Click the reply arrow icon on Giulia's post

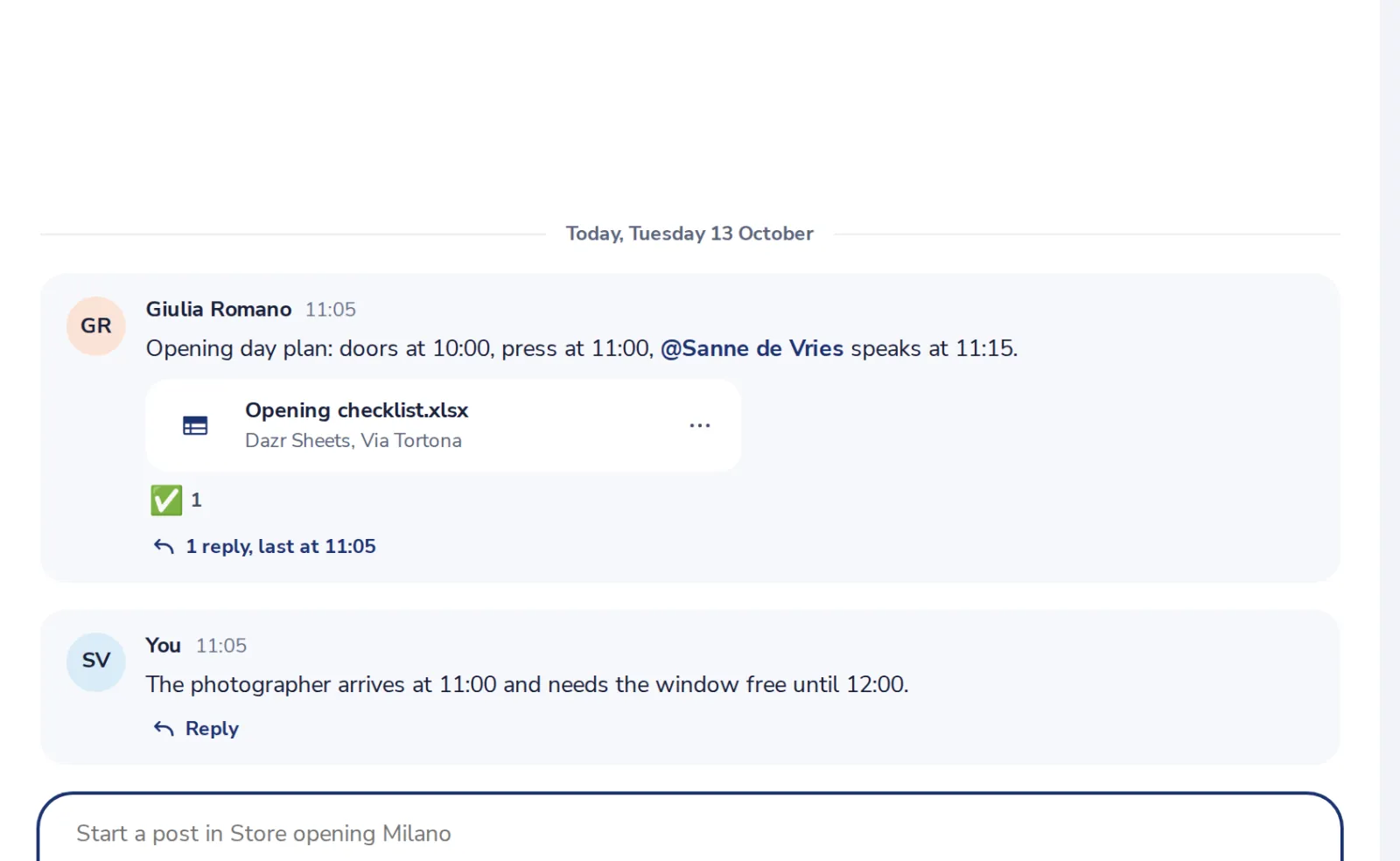click(x=164, y=547)
